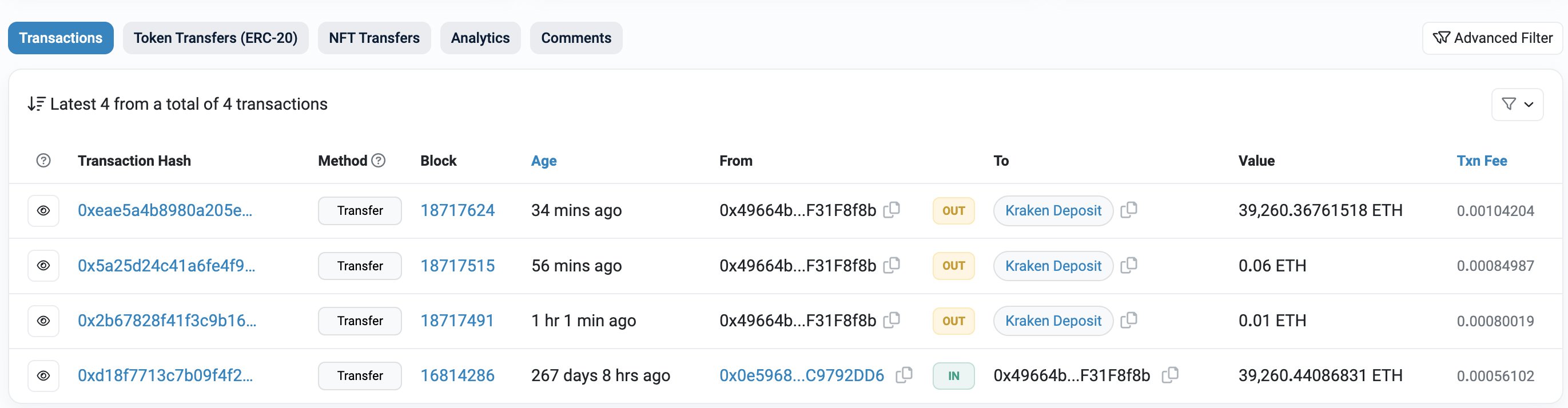Preview transaction 0xeae5a4b8980a205e with eye icon
Viewport: 1568px width, 408px height.
click(x=43, y=210)
